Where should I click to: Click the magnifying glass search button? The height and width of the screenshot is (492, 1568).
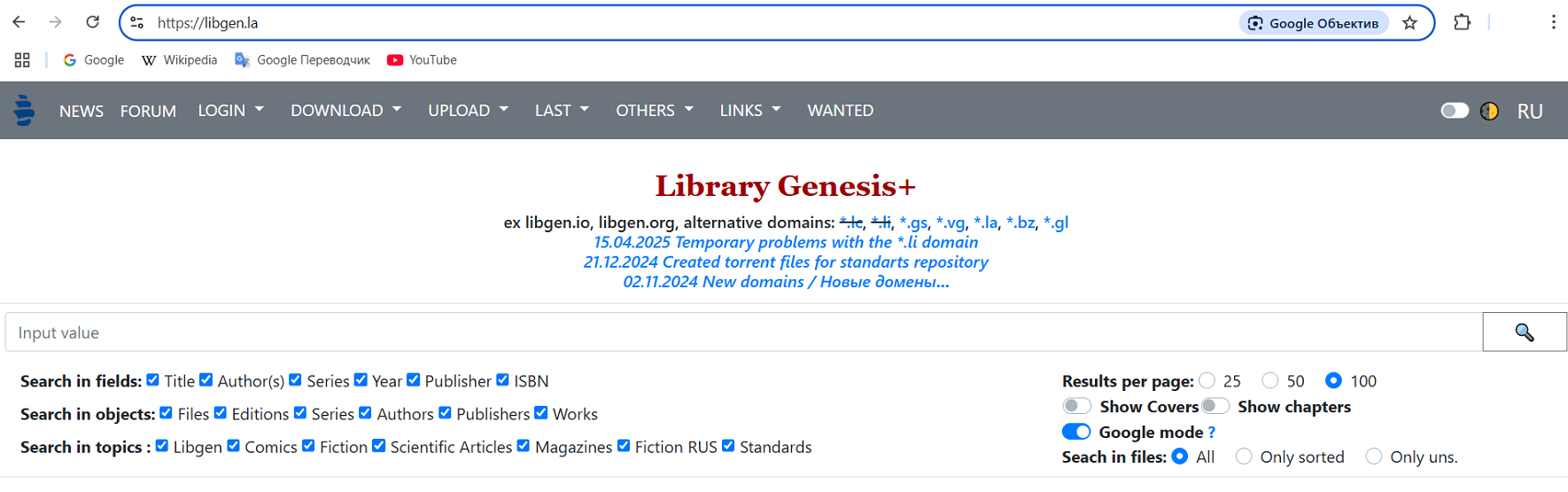point(1525,332)
